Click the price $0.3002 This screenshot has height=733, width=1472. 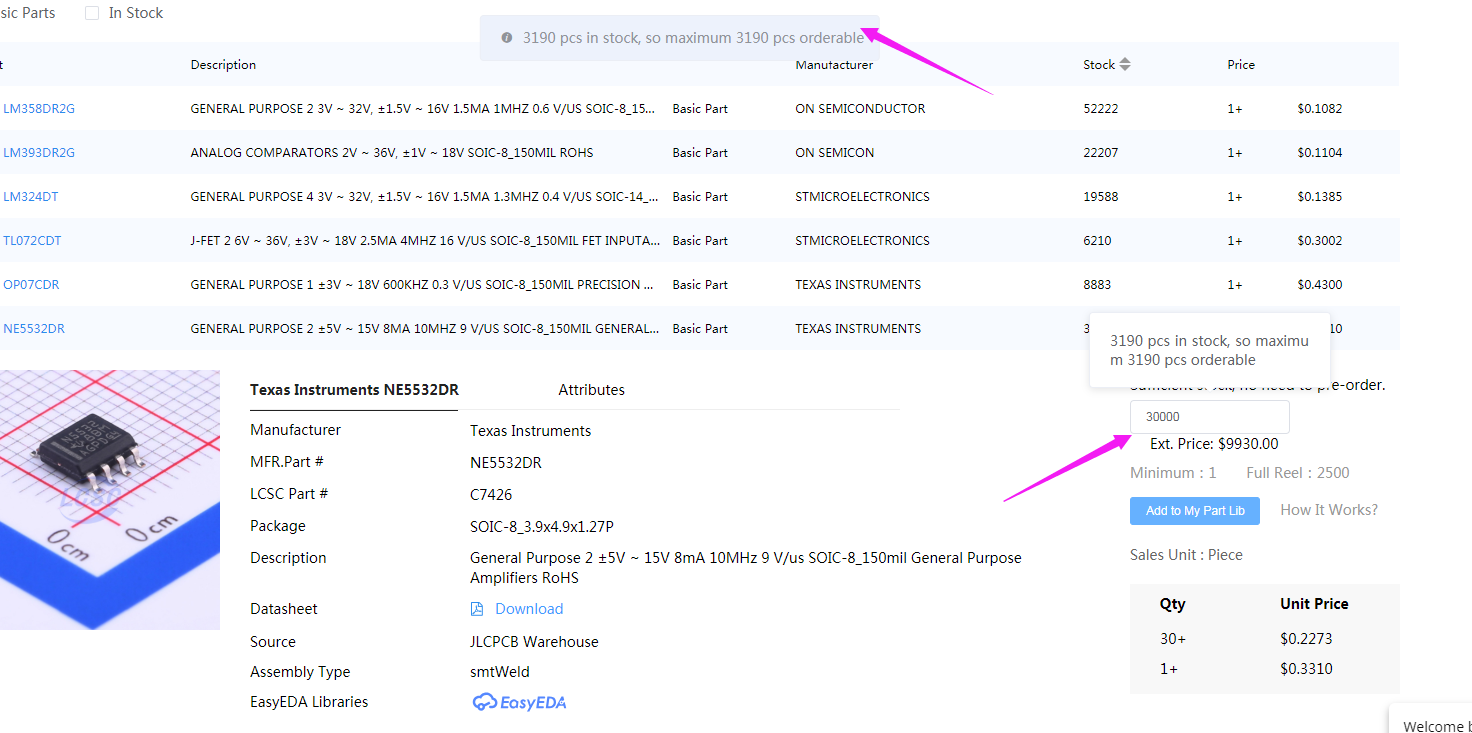[x=1319, y=241]
